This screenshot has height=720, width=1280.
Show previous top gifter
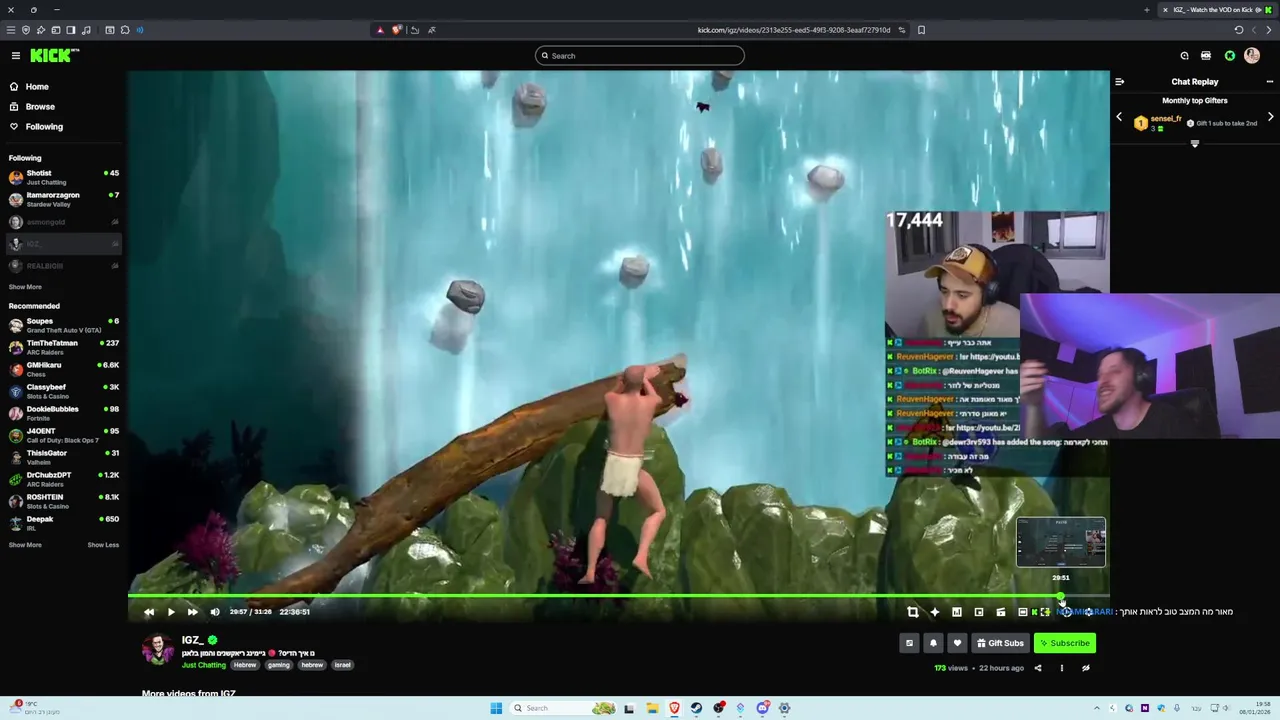point(1119,117)
